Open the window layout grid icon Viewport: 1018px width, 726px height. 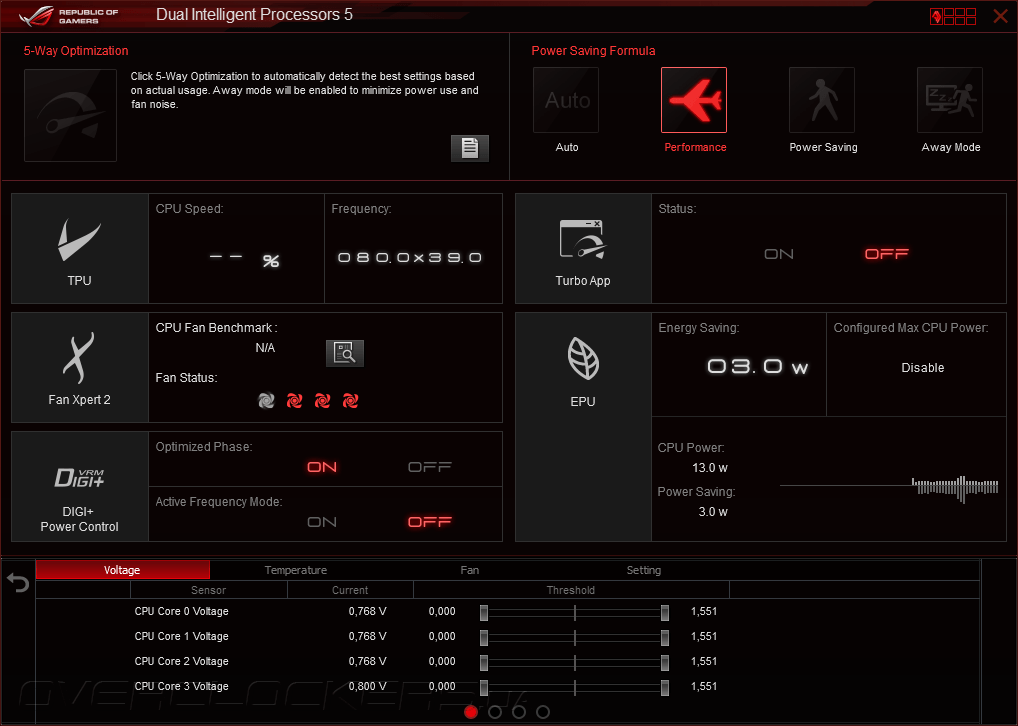953,16
